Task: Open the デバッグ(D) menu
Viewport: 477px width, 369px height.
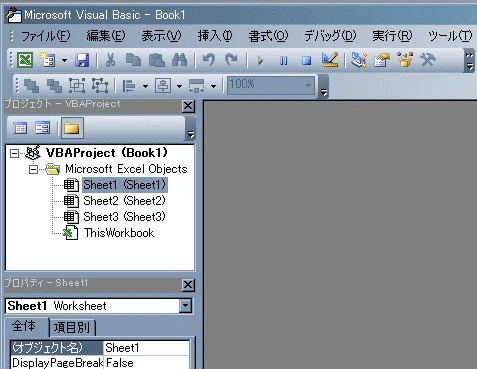Action: [x=330, y=36]
